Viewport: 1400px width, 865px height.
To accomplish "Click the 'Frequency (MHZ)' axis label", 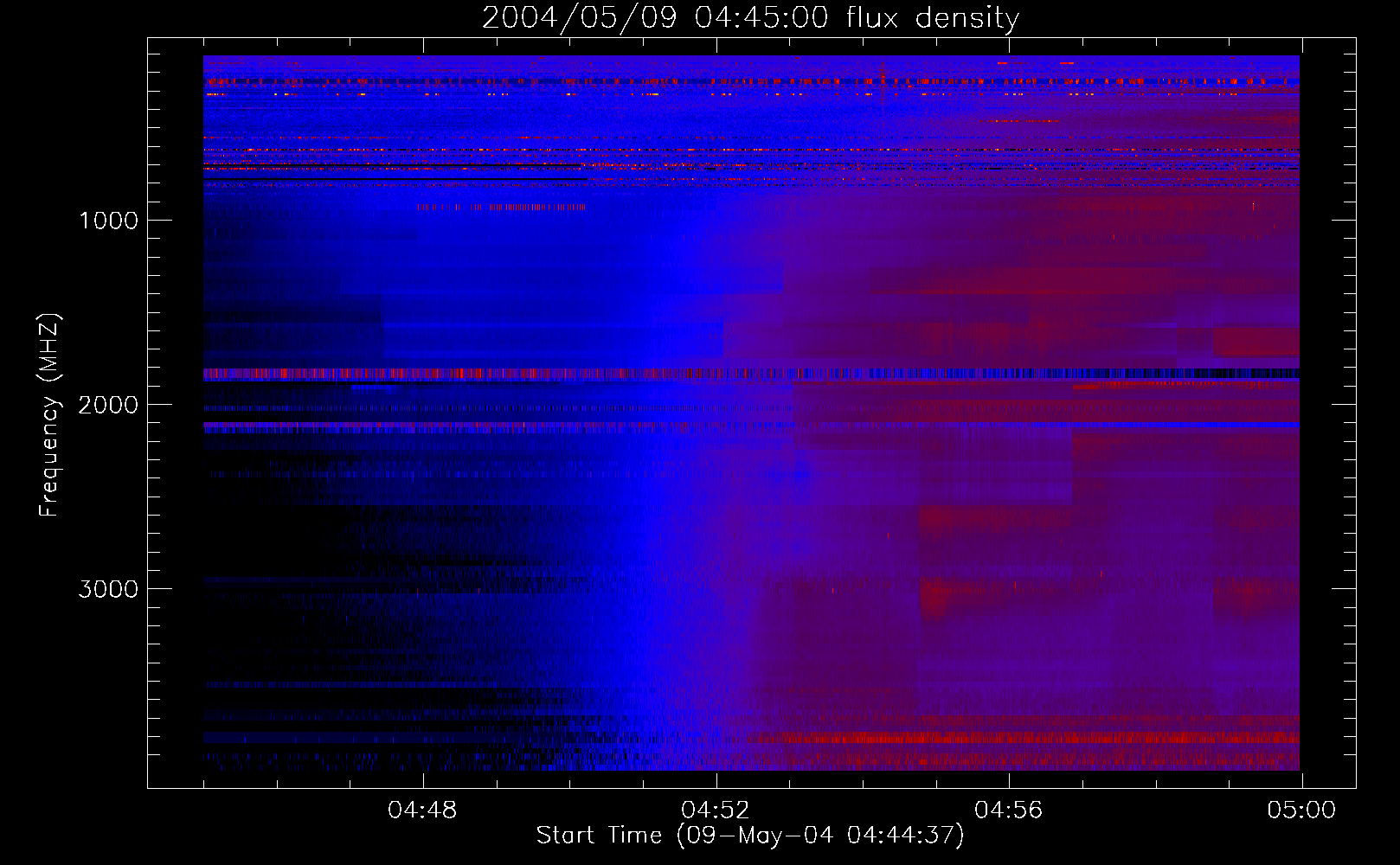I will [49, 415].
